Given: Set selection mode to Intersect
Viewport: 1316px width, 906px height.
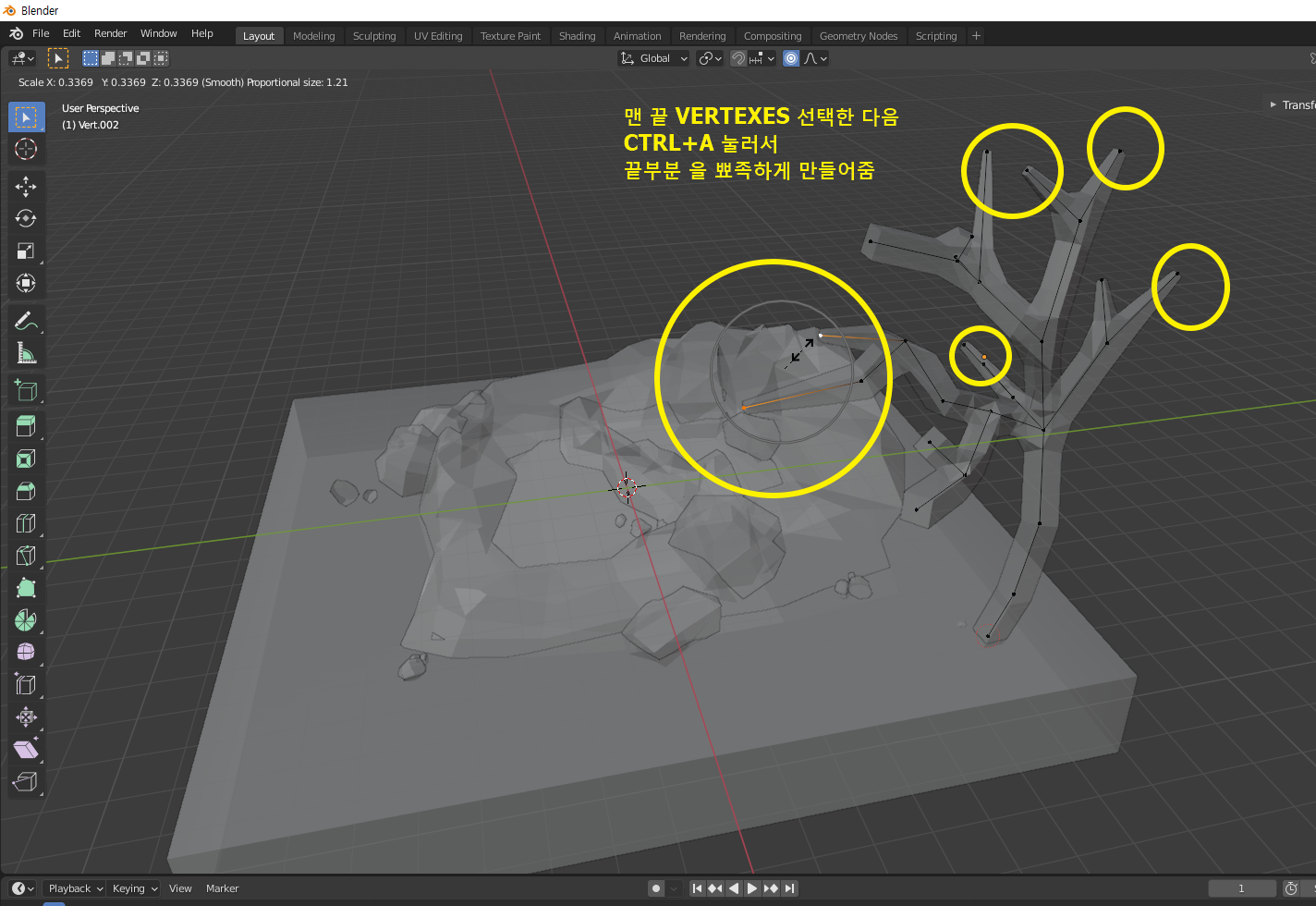Looking at the screenshot, I should [161, 58].
